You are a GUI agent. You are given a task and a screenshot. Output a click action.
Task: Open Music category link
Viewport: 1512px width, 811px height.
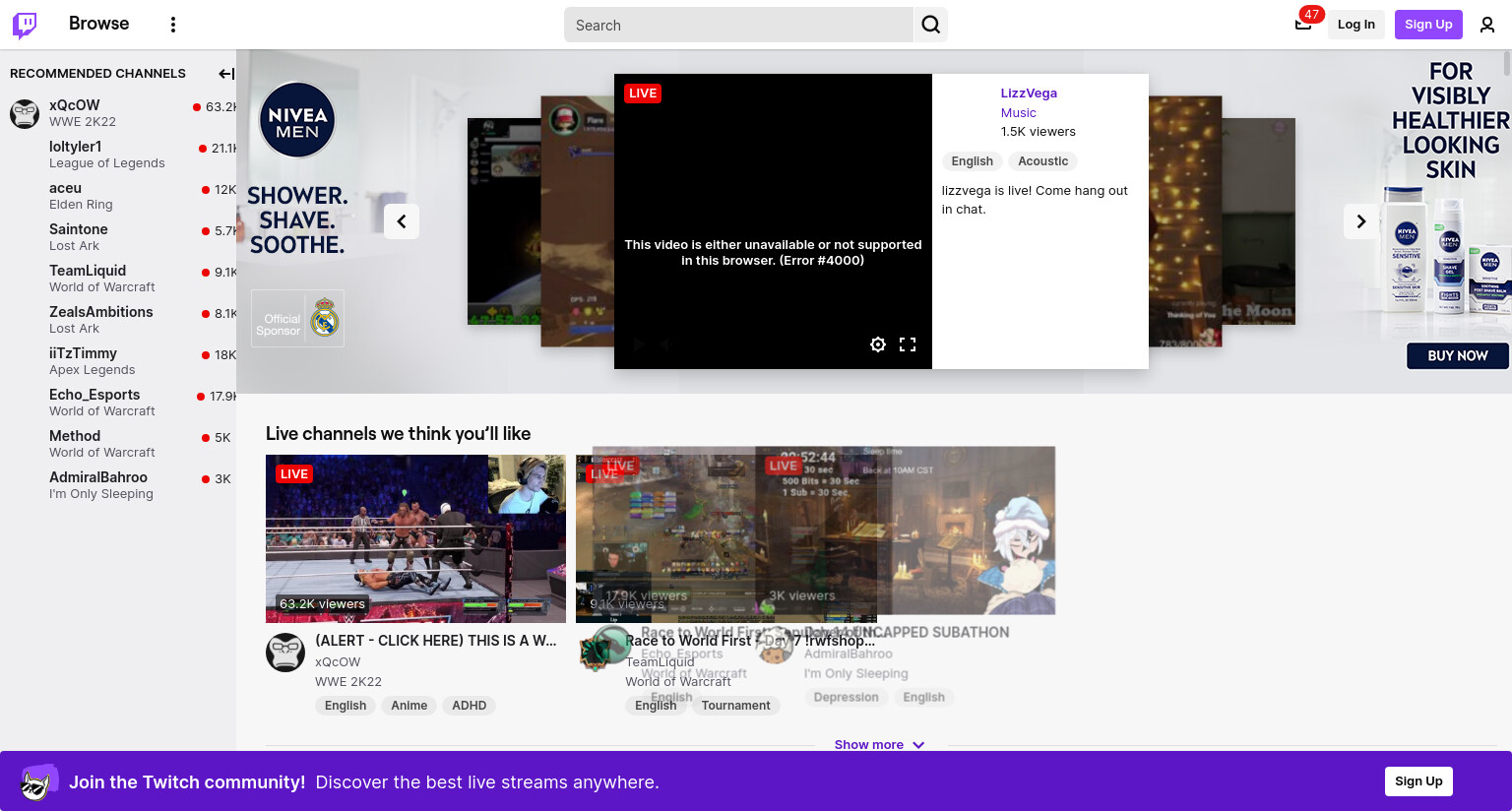click(x=1018, y=113)
